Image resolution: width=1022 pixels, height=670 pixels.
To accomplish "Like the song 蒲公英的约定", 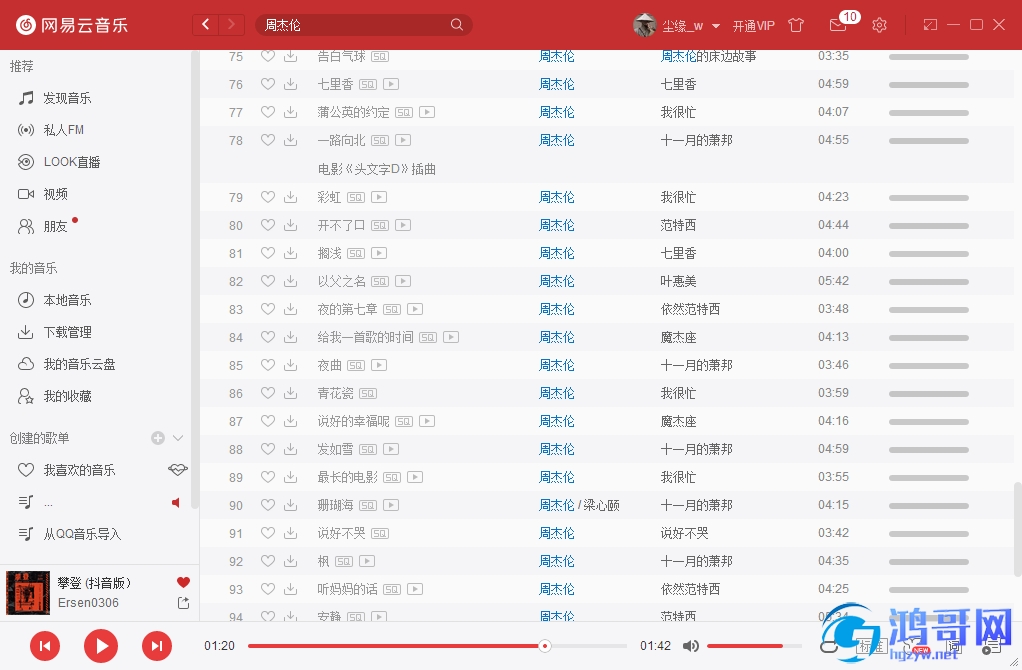I will (267, 112).
